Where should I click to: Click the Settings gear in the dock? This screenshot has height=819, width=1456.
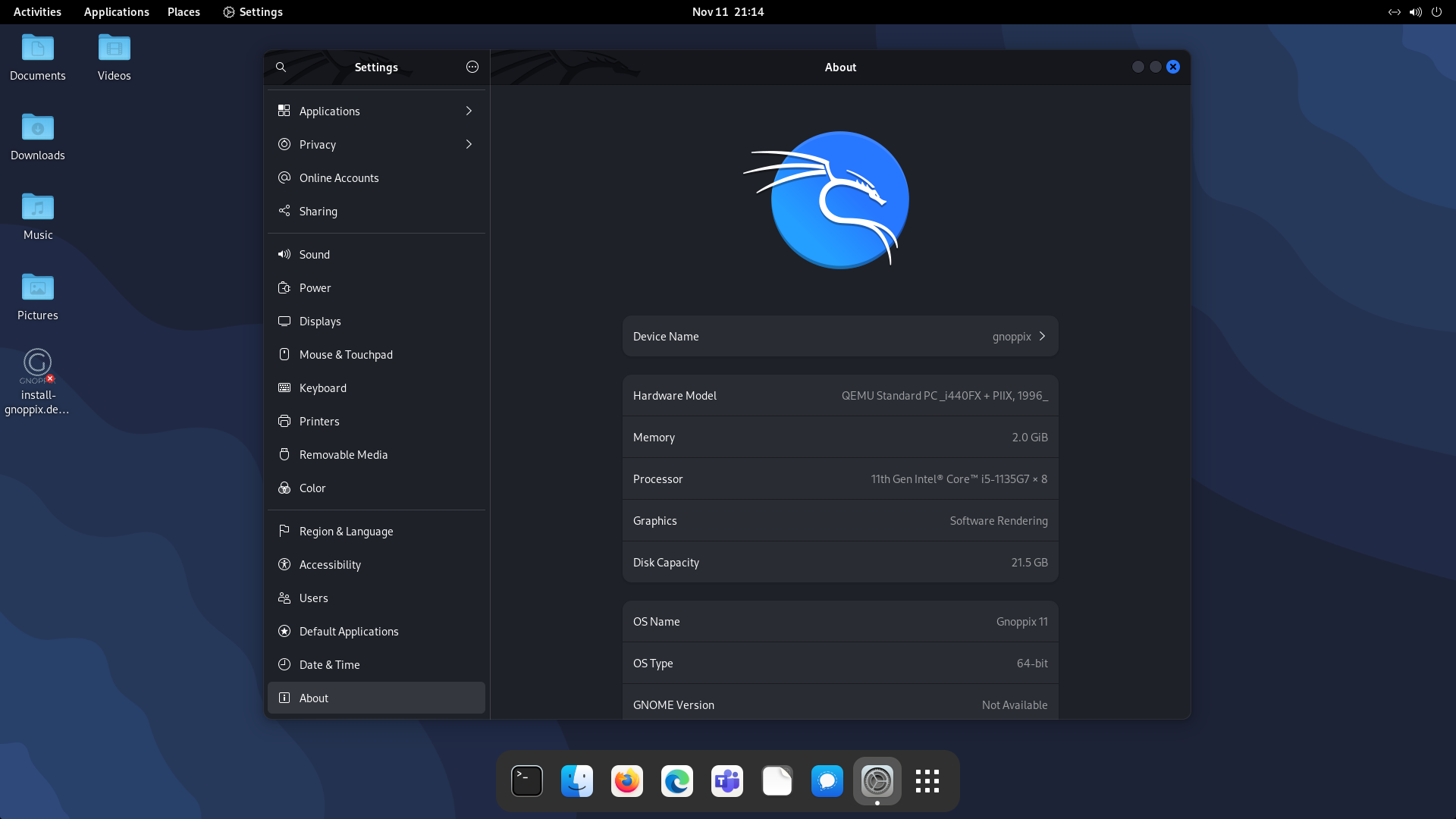tap(877, 781)
